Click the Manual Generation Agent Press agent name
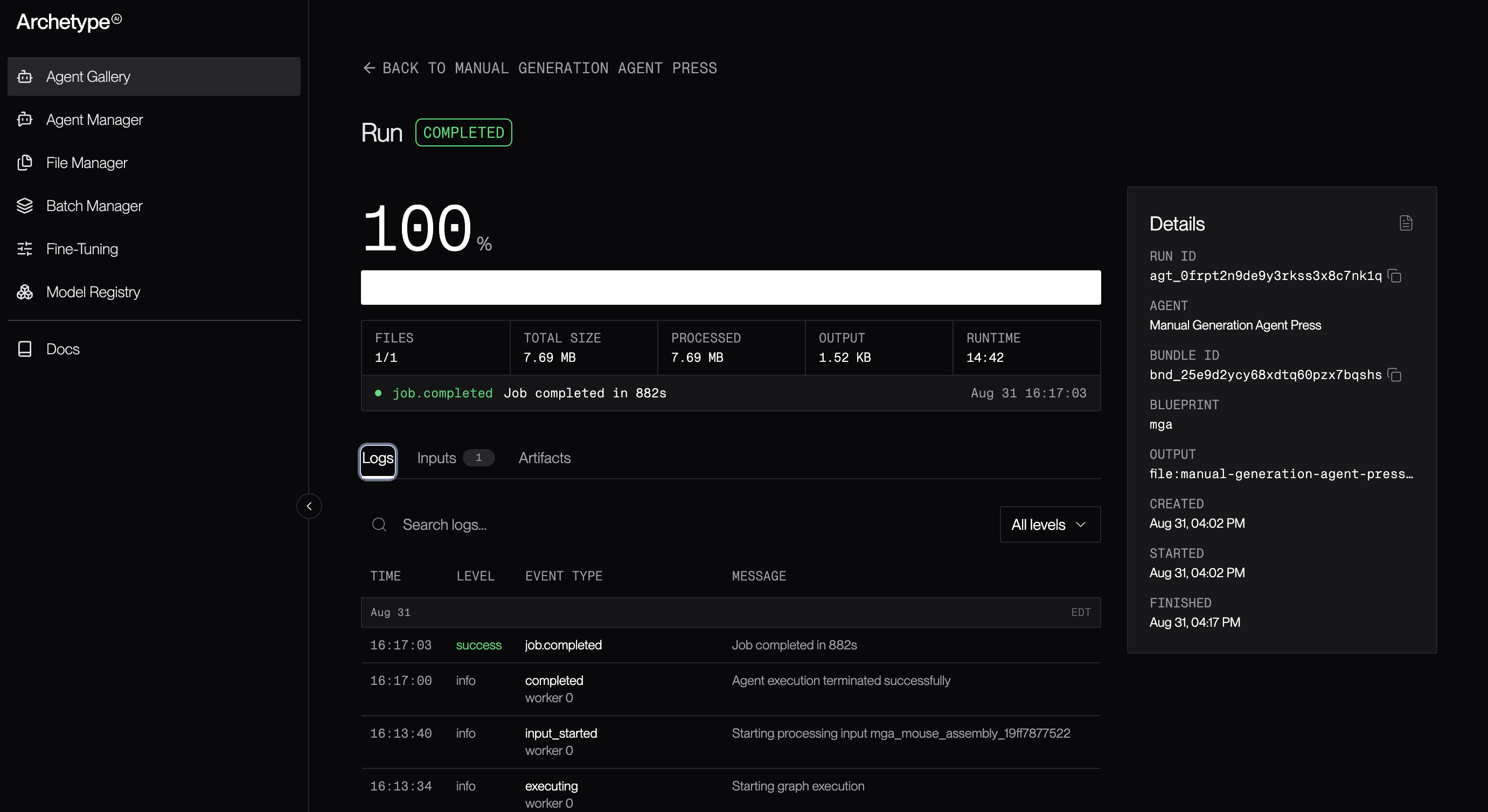The image size is (1488, 812). (x=1235, y=325)
